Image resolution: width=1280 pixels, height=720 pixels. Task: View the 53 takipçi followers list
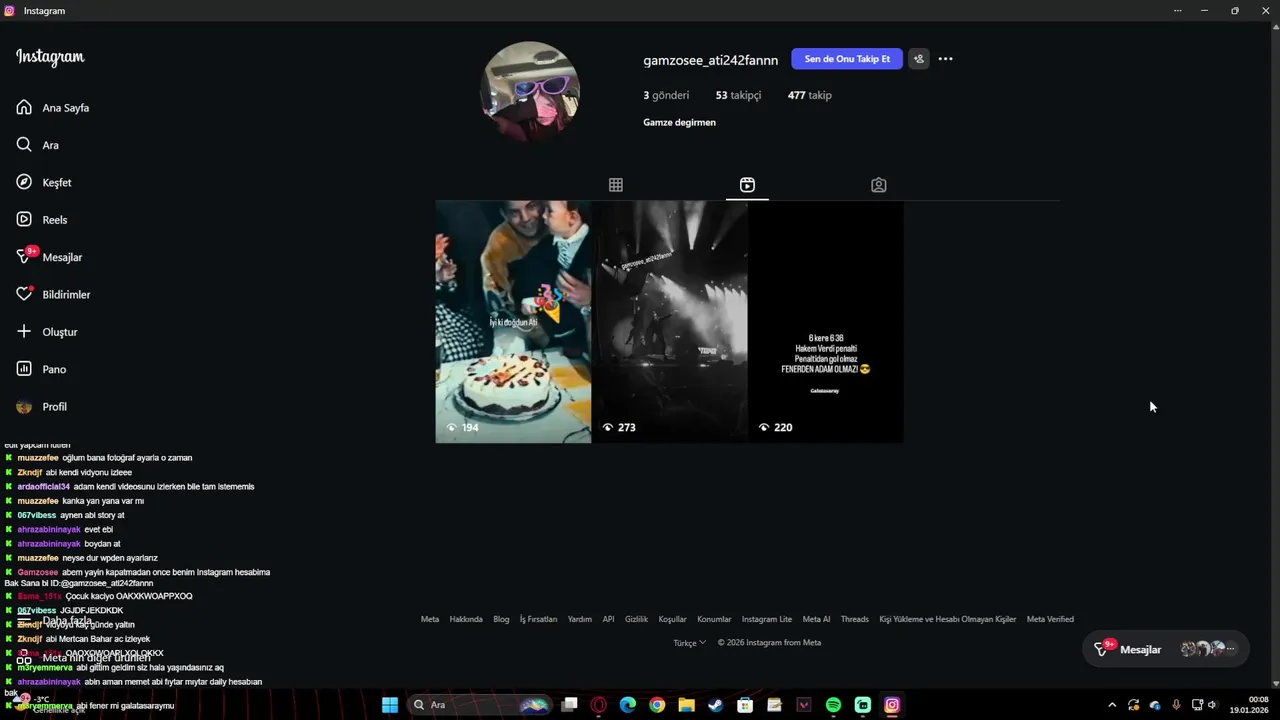[738, 95]
